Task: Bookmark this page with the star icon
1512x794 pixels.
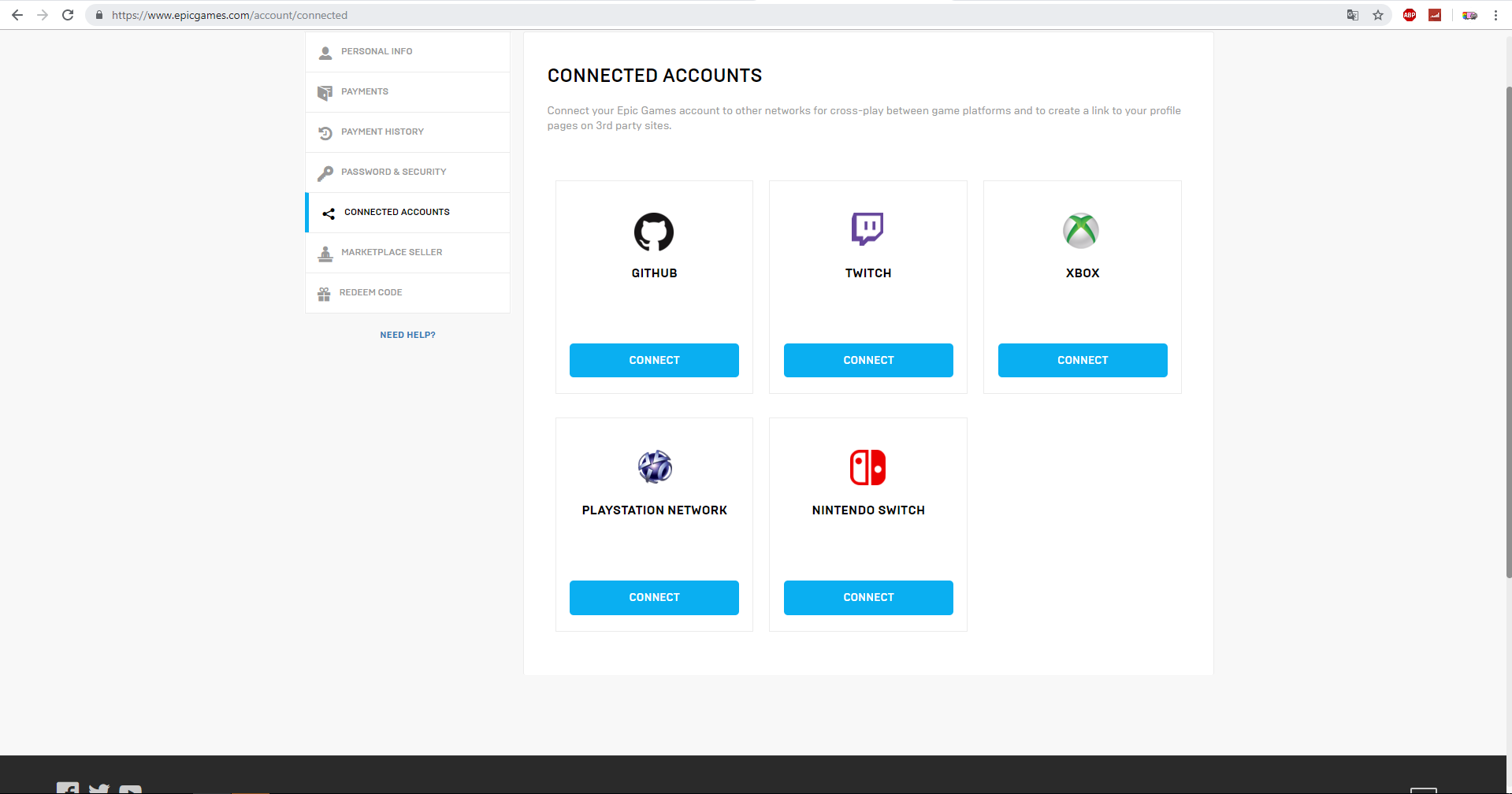Action: click(1378, 15)
